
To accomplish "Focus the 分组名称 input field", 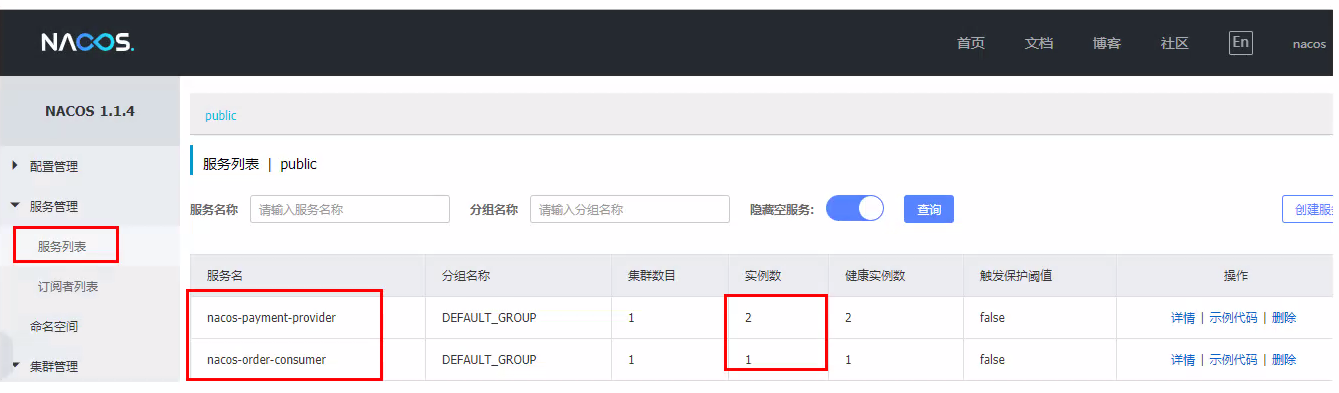I will [630, 209].
